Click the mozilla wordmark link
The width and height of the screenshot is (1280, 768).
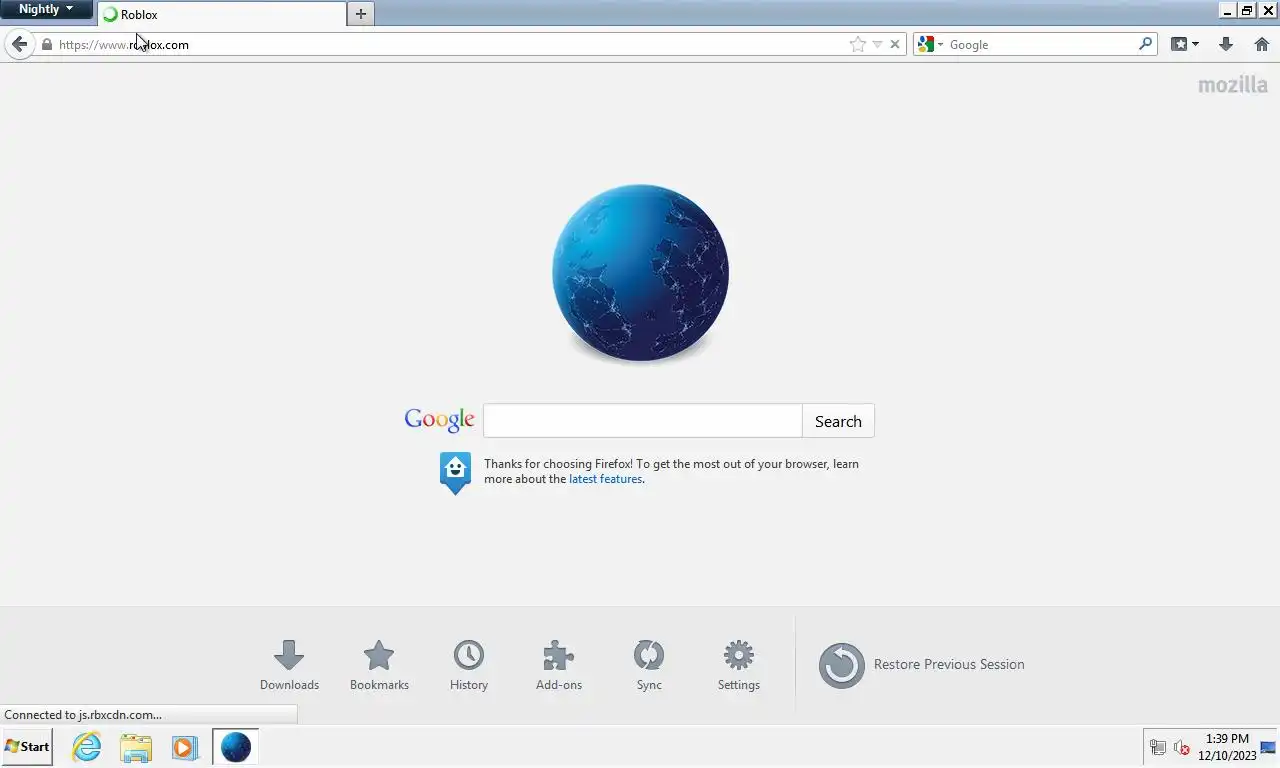pos(1233,85)
